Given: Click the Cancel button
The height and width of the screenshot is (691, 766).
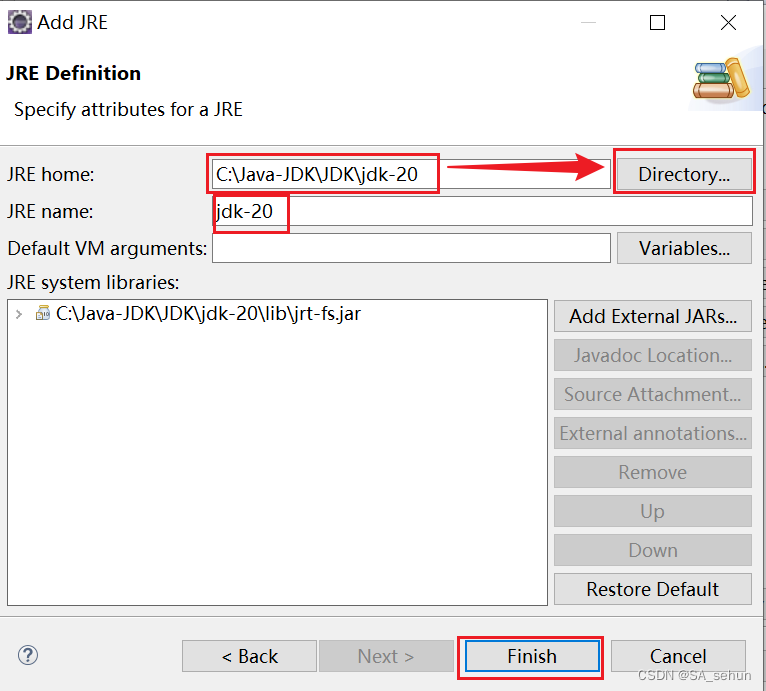Looking at the screenshot, I should 678,656.
